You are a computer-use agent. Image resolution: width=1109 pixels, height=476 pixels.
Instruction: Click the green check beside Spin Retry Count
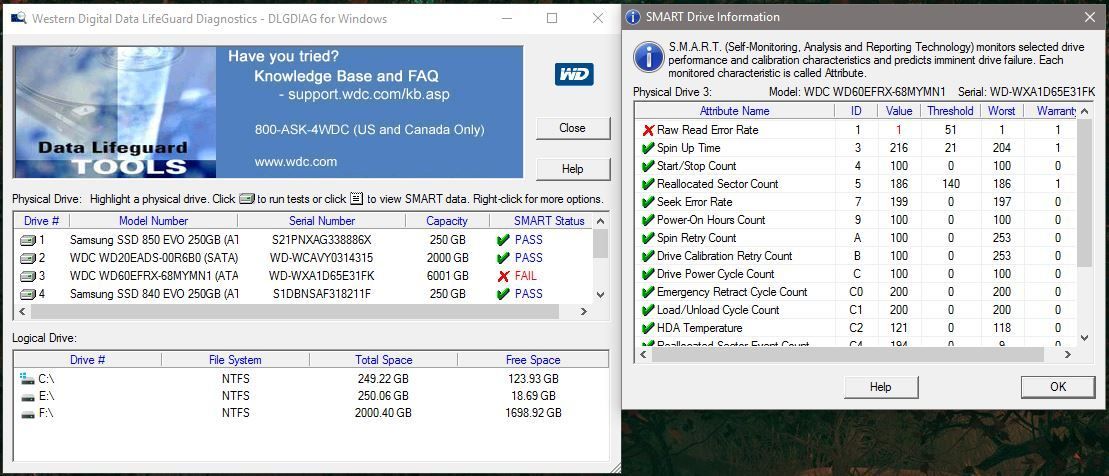(x=648, y=238)
